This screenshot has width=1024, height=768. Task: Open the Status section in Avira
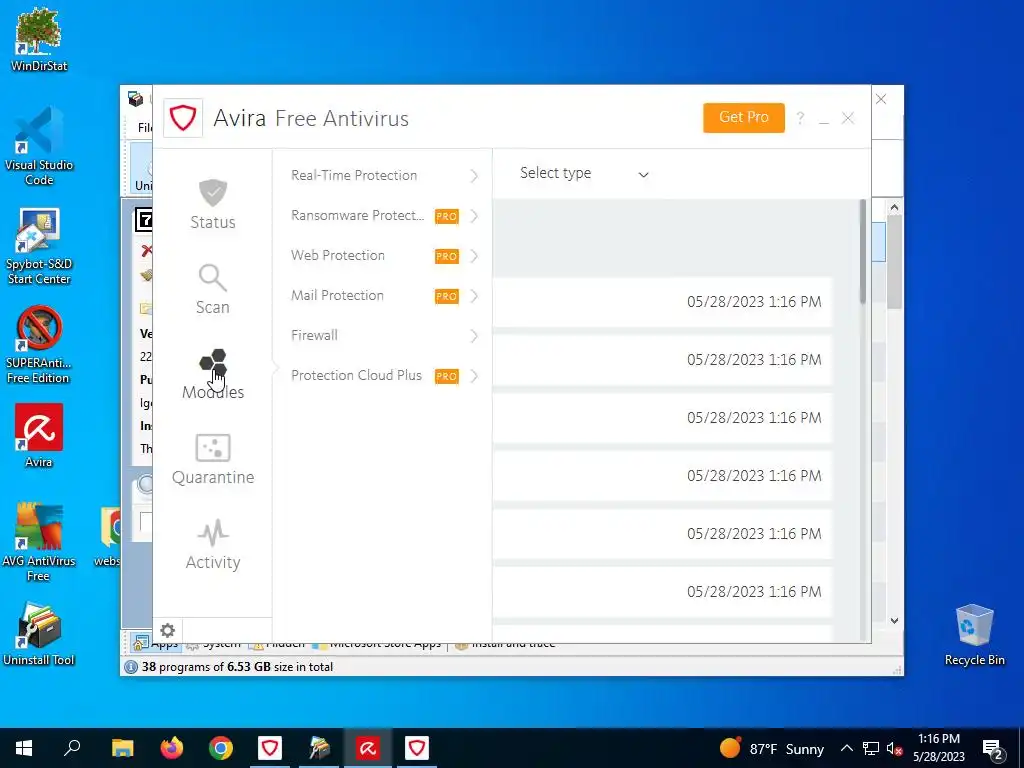click(x=213, y=204)
